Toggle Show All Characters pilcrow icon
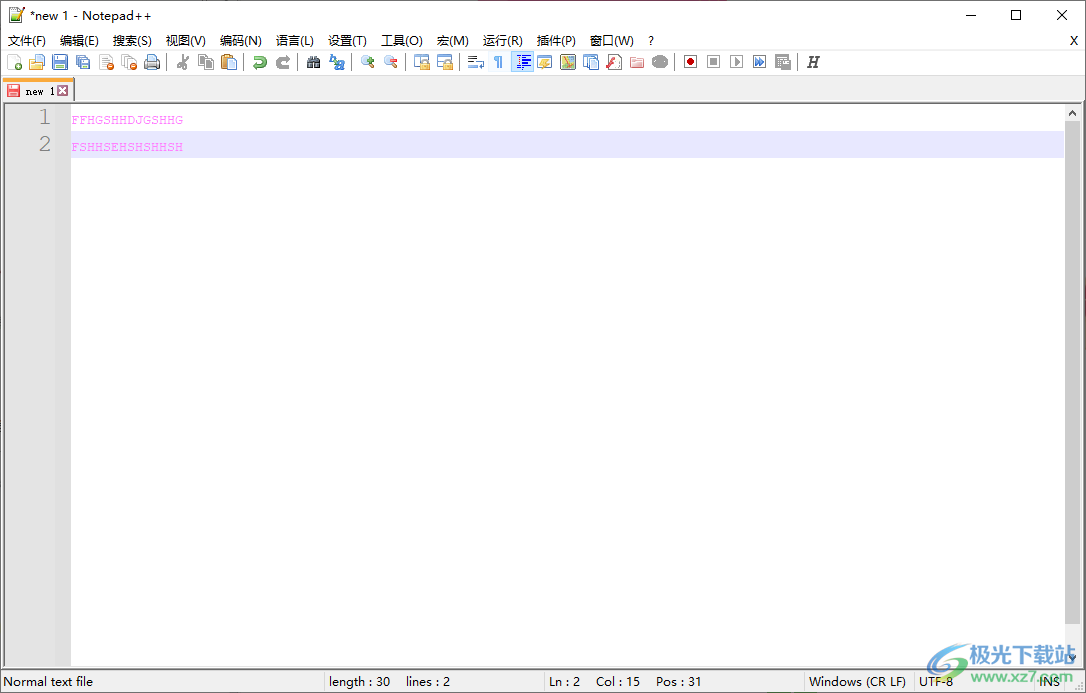Screen dimensions: 1086x693 (499, 61)
